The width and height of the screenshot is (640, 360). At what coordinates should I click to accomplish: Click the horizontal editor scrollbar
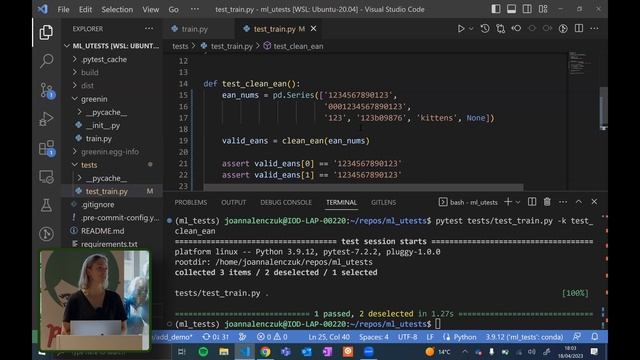point(363,187)
